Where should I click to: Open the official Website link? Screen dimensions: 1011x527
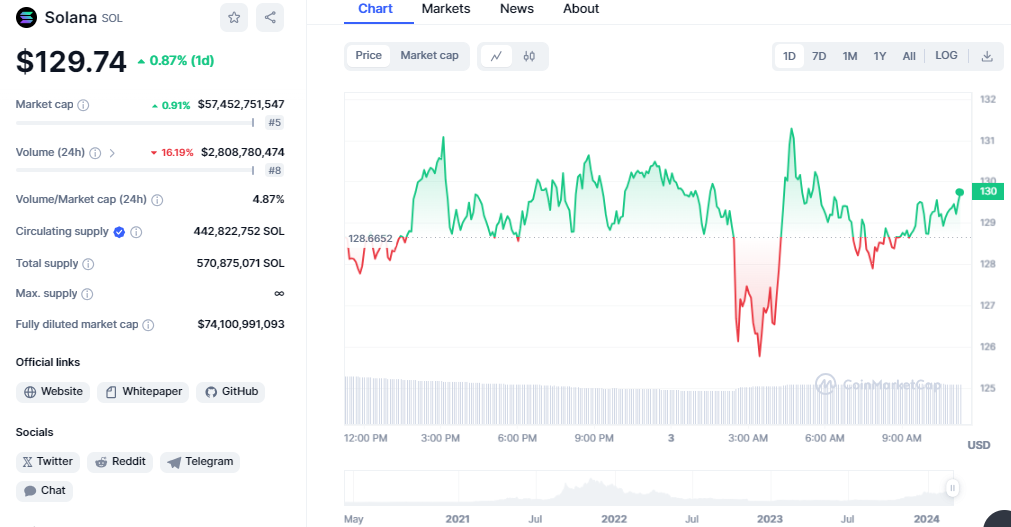click(53, 392)
